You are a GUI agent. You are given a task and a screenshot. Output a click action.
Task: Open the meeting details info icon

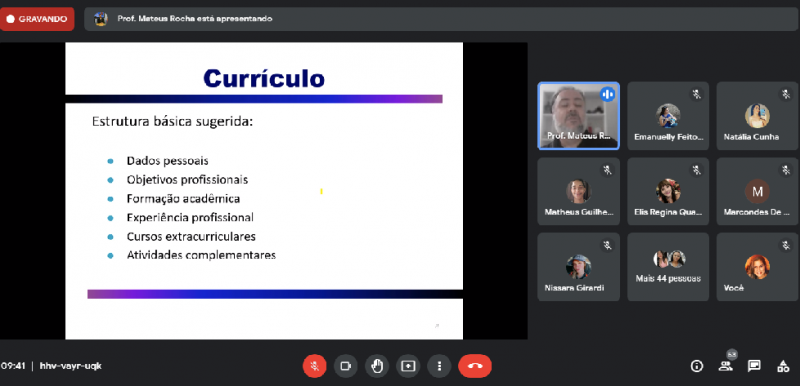click(696, 366)
